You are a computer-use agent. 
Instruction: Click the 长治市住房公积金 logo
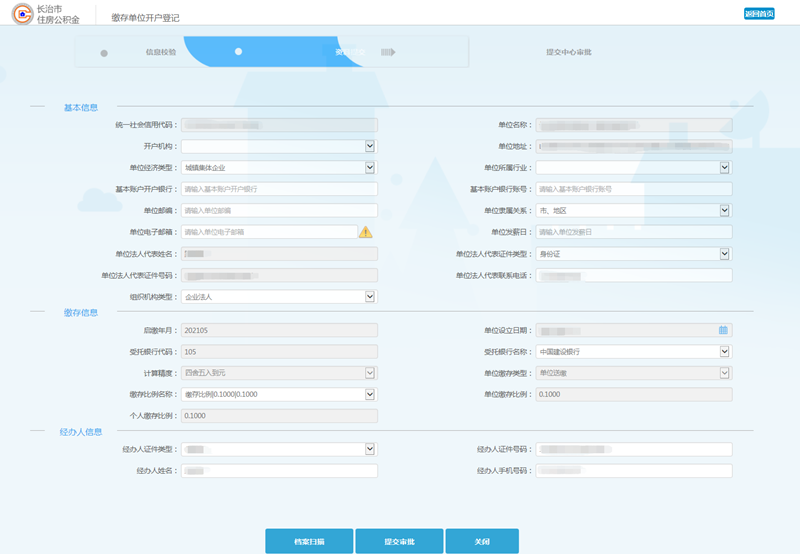pos(46,13)
